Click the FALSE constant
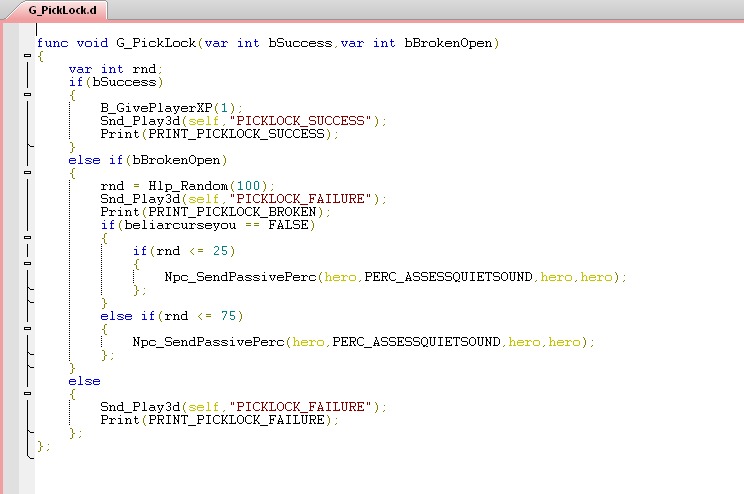Viewport: 744px width, 494px height. (288, 225)
